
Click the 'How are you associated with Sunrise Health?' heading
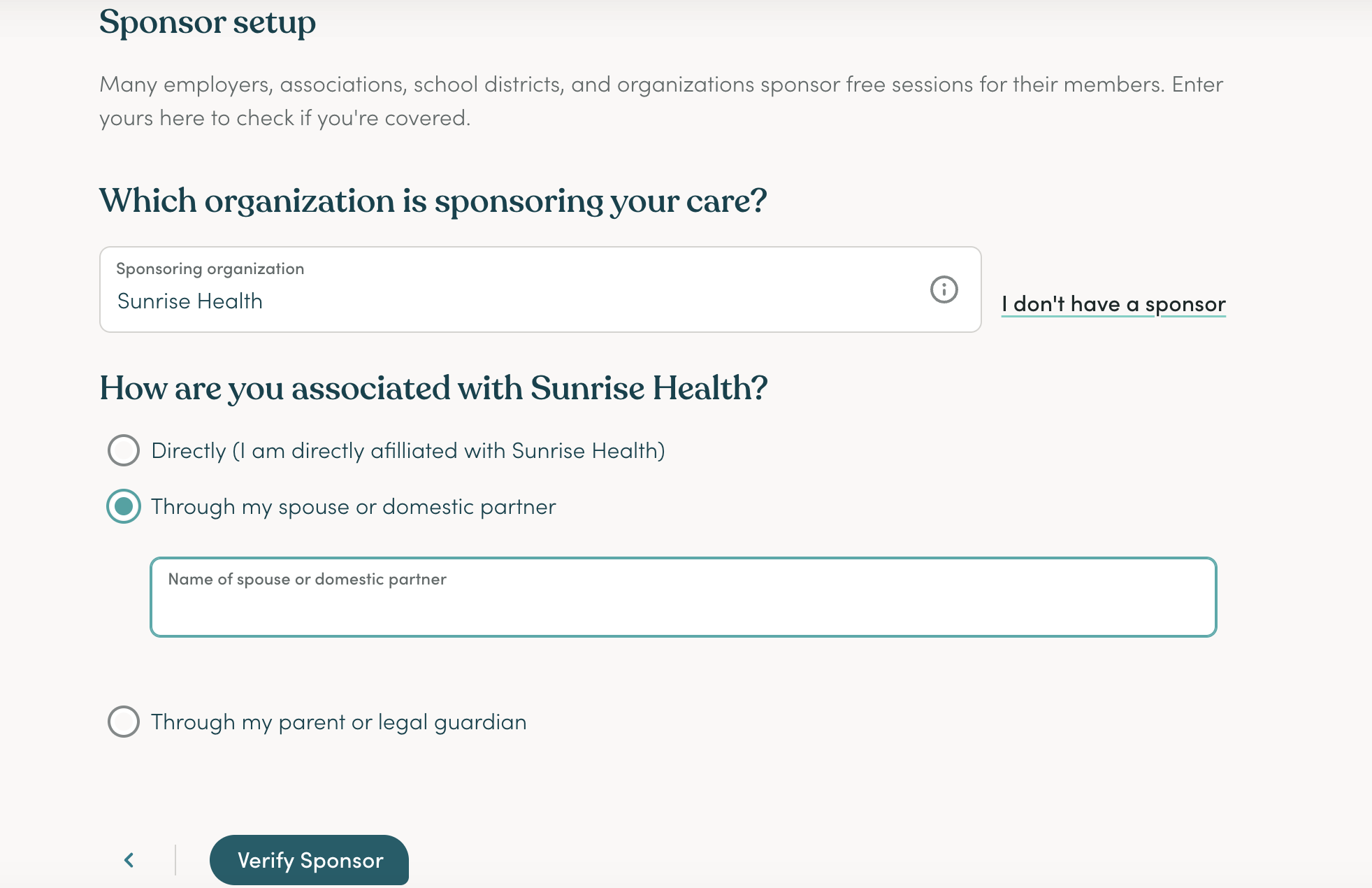[x=433, y=389]
